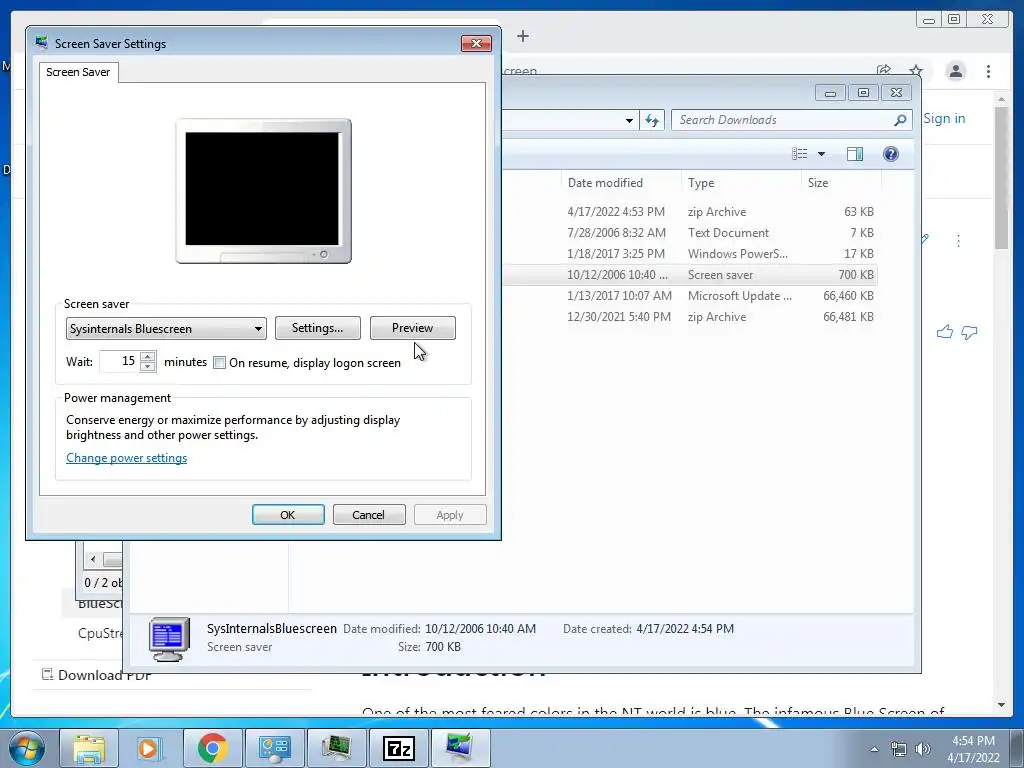This screenshot has height=768, width=1024.
Task: Select the Screen Saver tab
Action: pyautogui.click(x=78, y=72)
